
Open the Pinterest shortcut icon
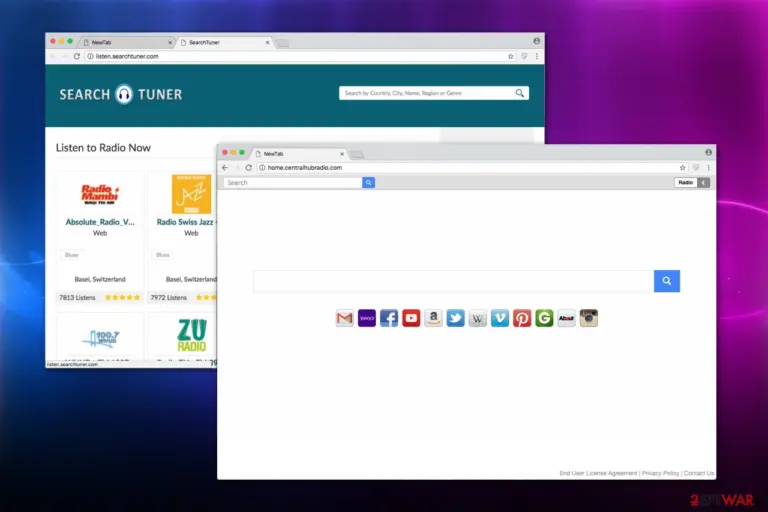522,318
